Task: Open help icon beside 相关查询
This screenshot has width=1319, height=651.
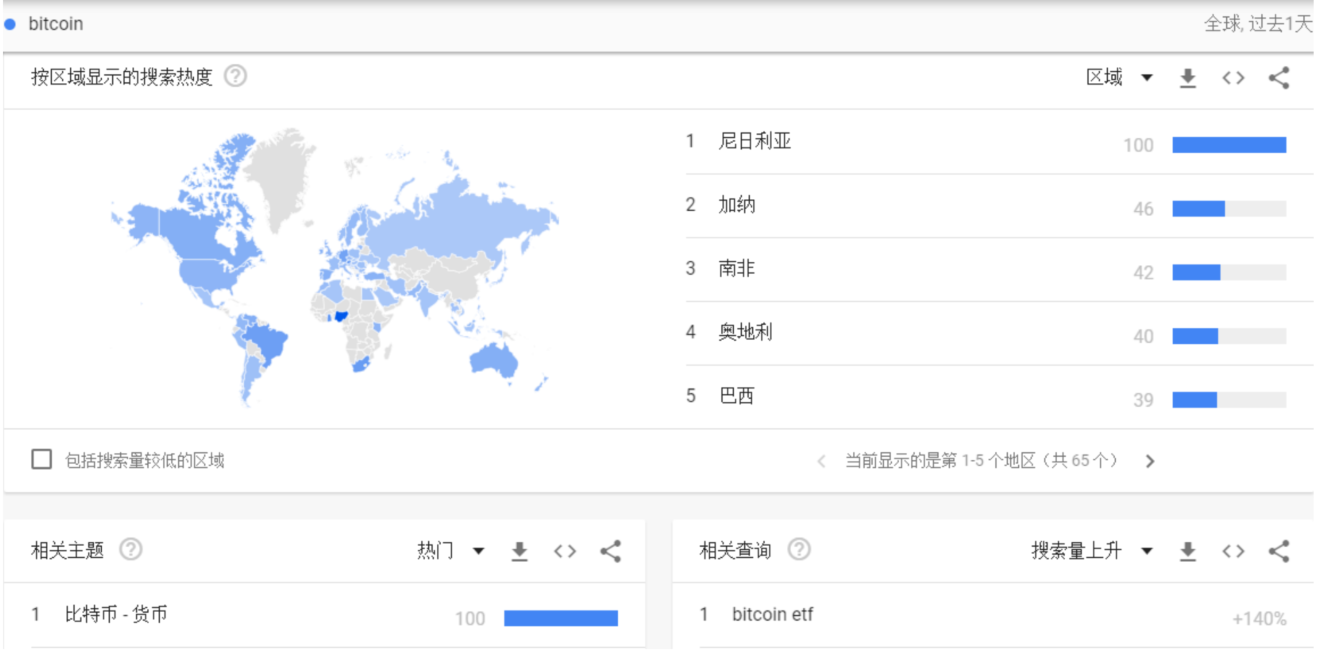Action: pos(799,550)
